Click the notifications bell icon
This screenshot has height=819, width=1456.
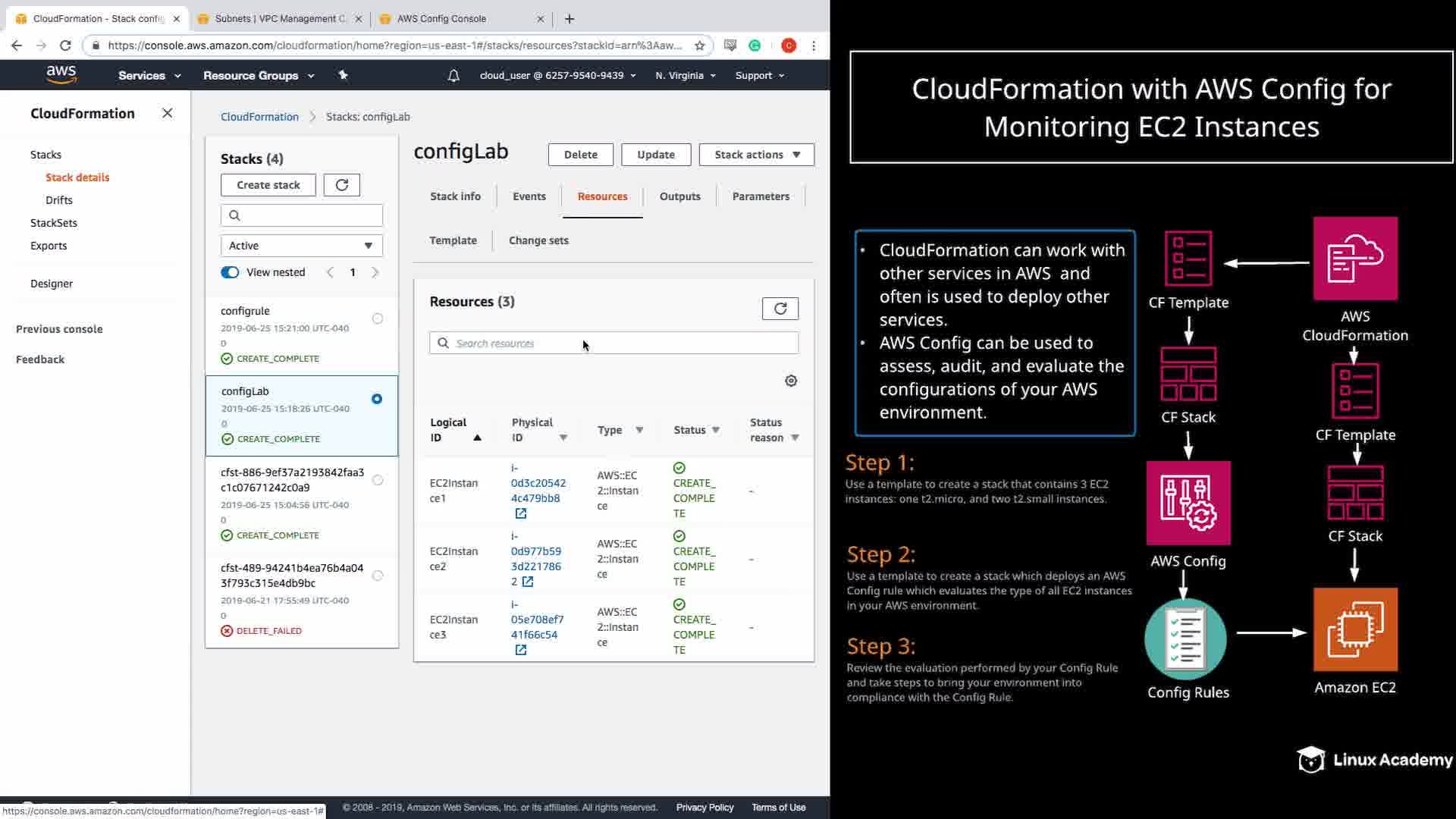point(453,76)
